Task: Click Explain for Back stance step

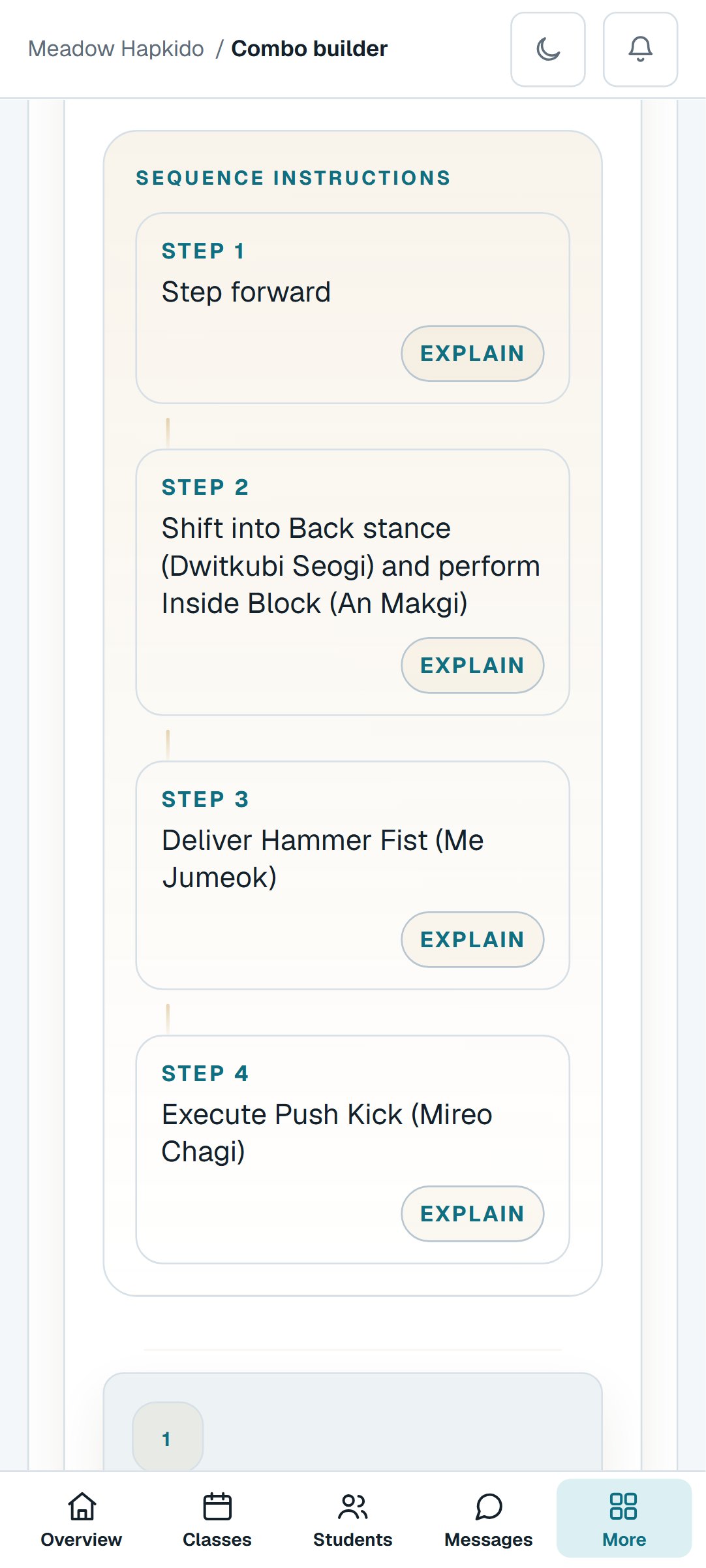Action: point(472,666)
